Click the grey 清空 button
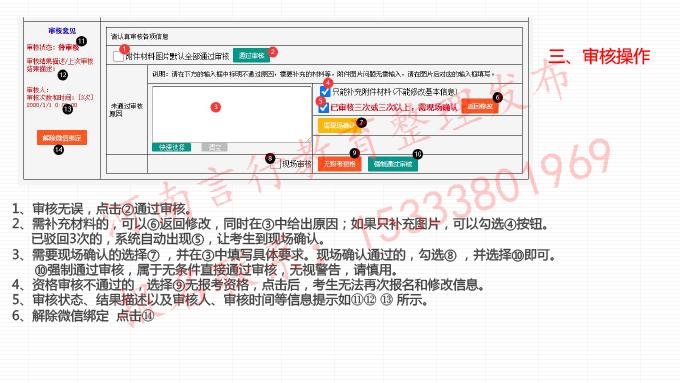The width and height of the screenshot is (680, 383). pyautogui.click(x=215, y=147)
